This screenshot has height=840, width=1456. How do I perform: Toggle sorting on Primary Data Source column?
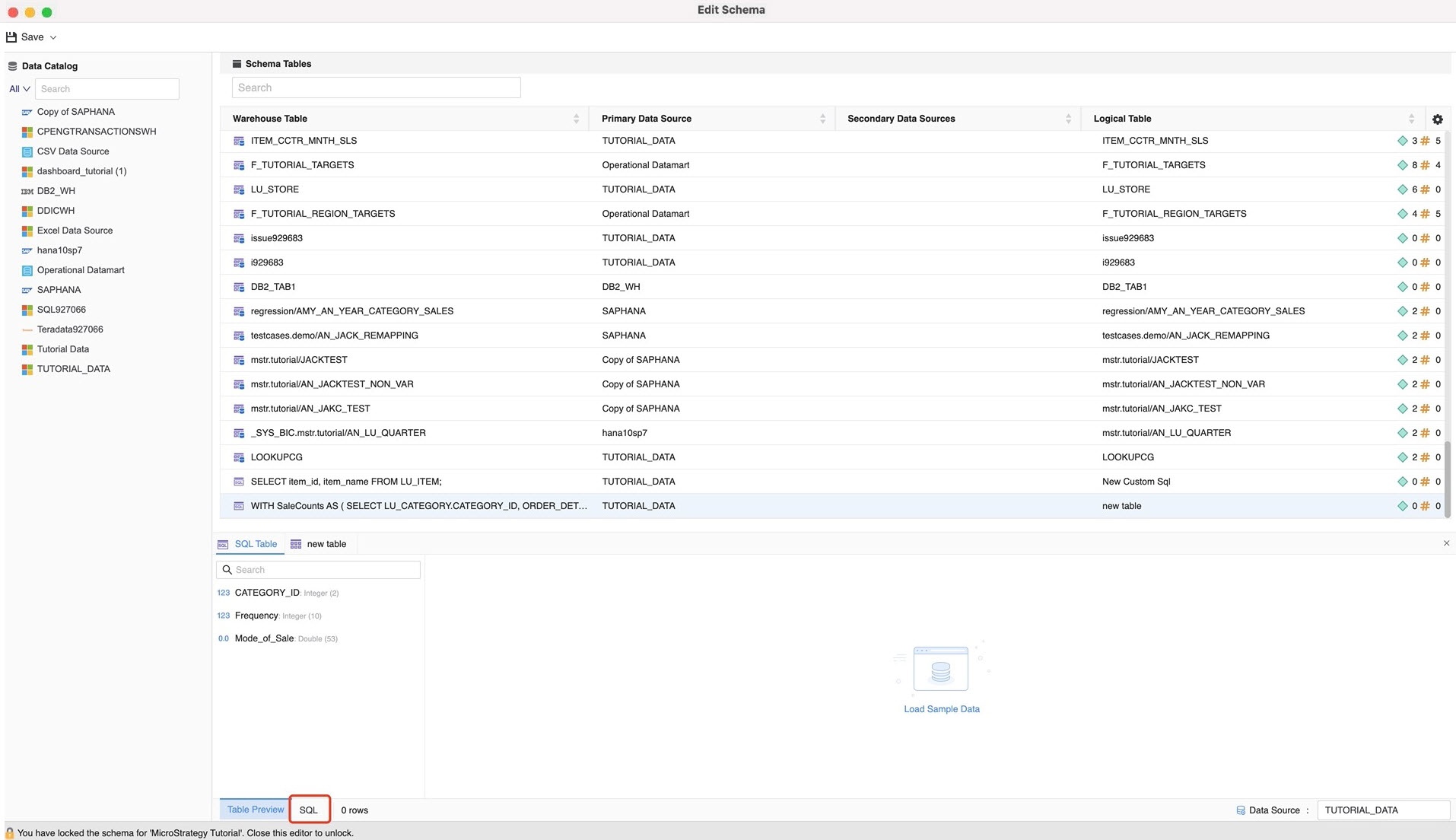click(822, 119)
